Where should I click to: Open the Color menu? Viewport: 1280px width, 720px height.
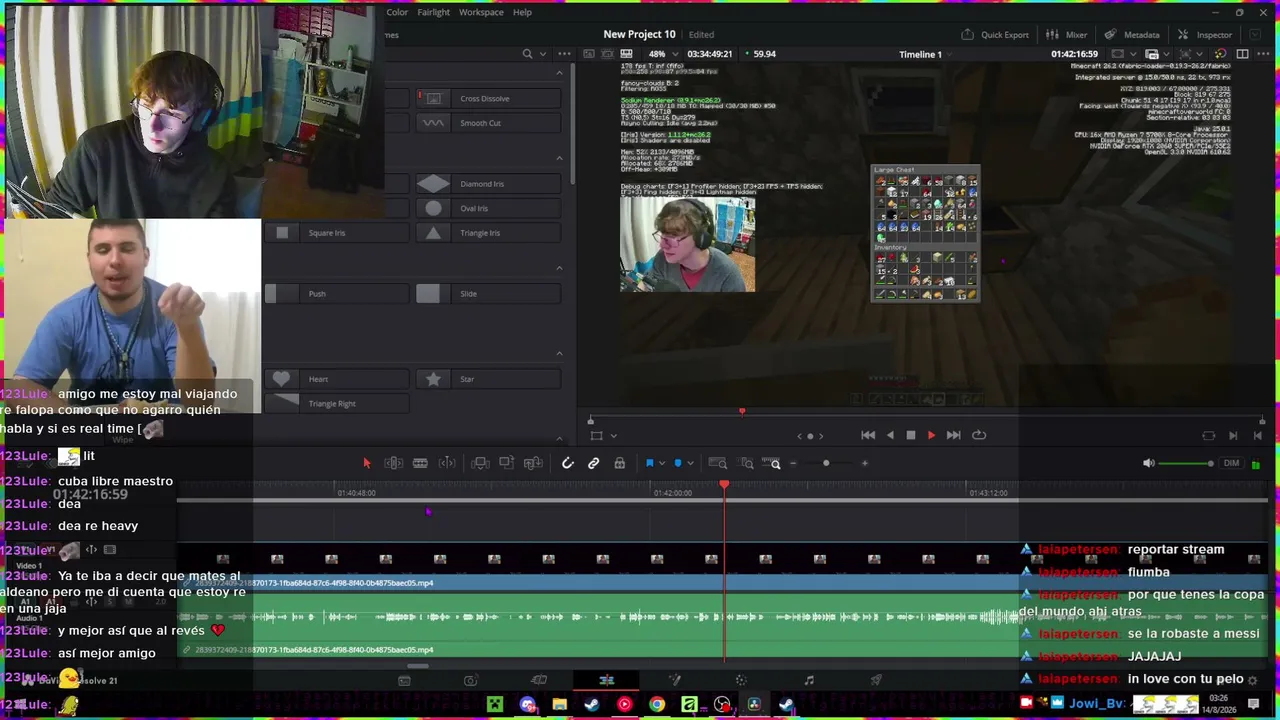(397, 12)
